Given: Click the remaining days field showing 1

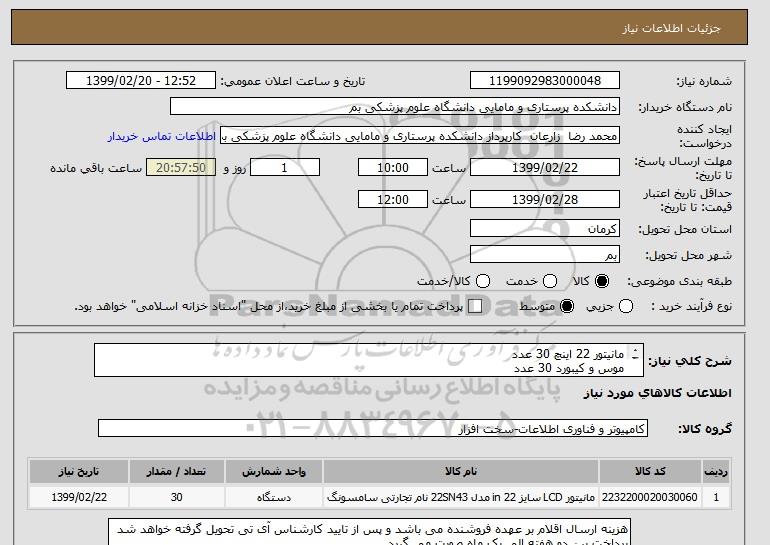Looking at the screenshot, I should pyautogui.click(x=285, y=167).
